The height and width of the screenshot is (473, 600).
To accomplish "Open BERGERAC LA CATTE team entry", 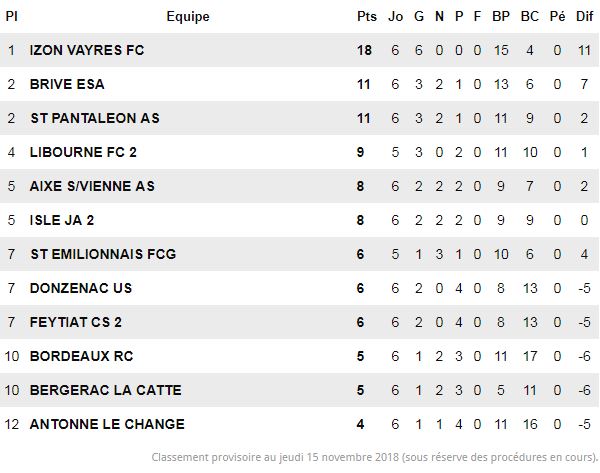I will pos(106,390).
